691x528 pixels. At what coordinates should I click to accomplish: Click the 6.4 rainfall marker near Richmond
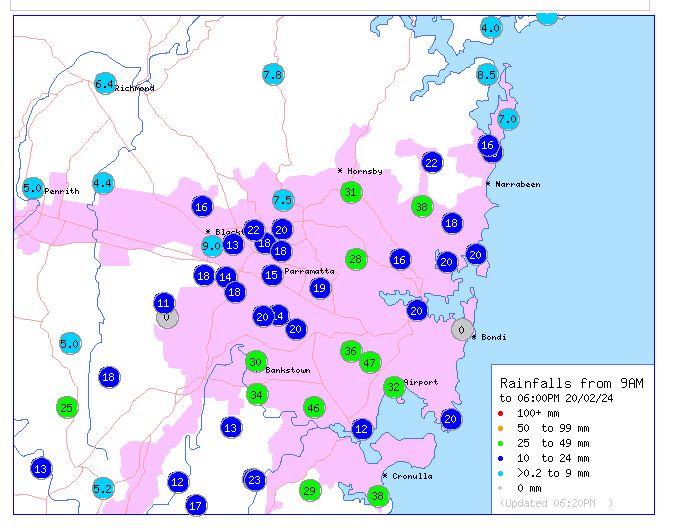pos(105,84)
